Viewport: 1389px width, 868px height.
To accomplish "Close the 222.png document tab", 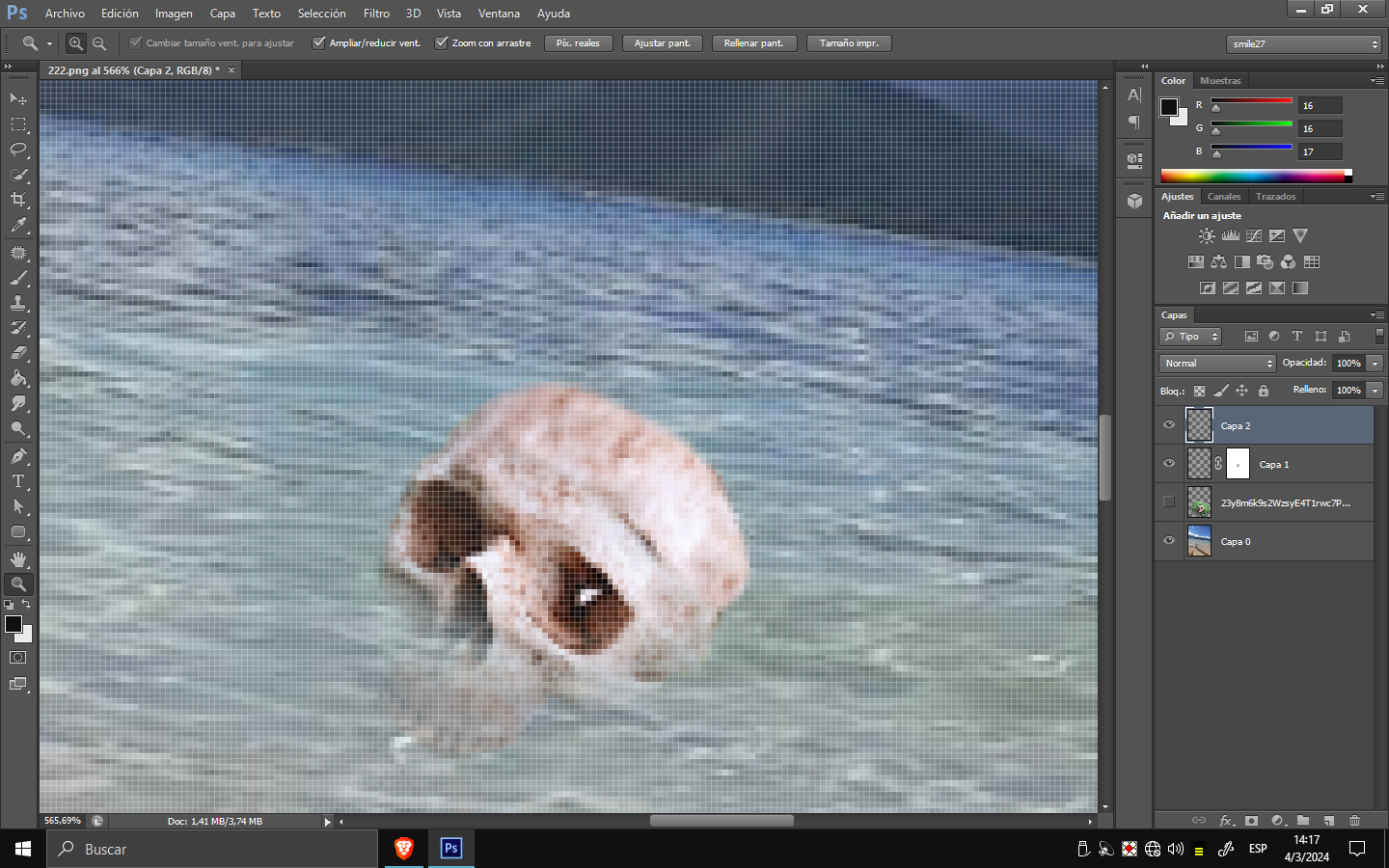I will 231,70.
